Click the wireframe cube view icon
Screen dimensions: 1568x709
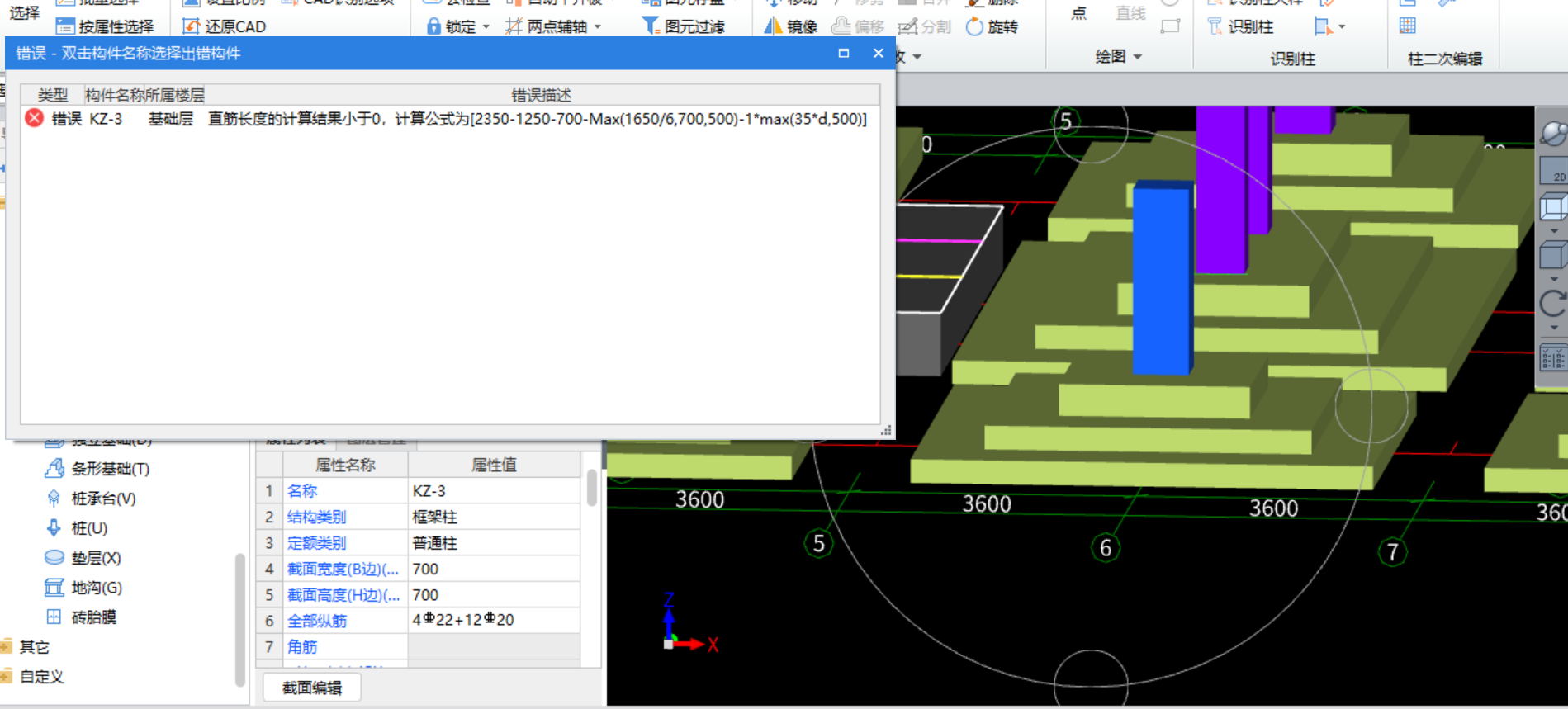(x=1554, y=206)
